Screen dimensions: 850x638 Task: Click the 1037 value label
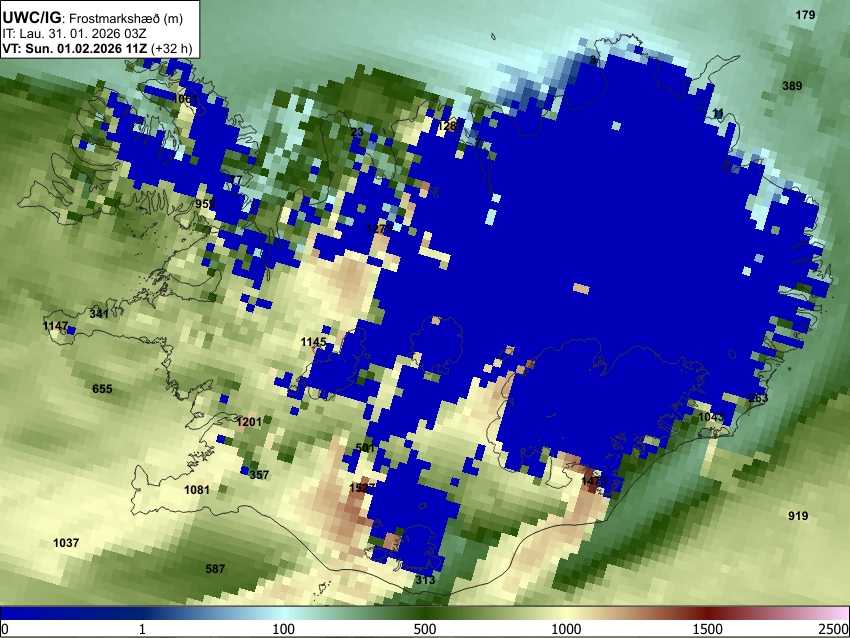66,543
